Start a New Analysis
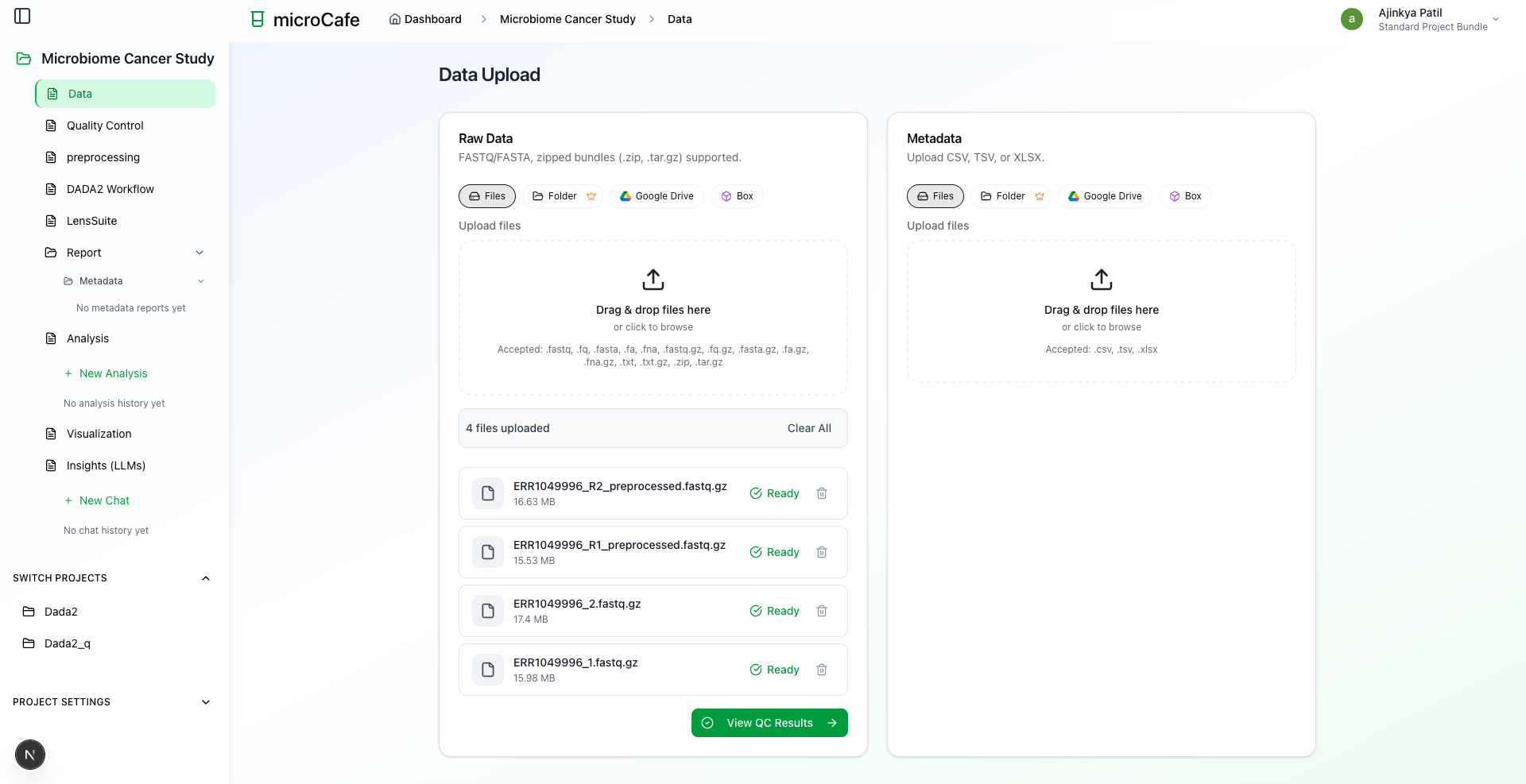Screen dimensions: 1526x784 point(113,373)
